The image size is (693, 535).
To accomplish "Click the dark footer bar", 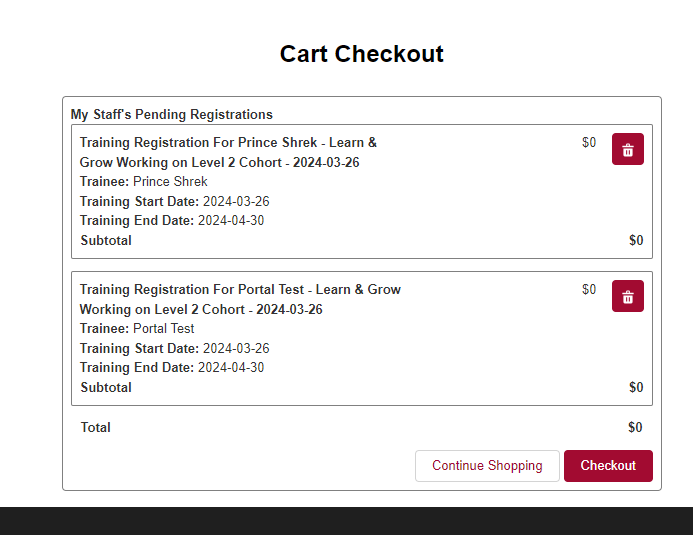I will tap(346, 521).
